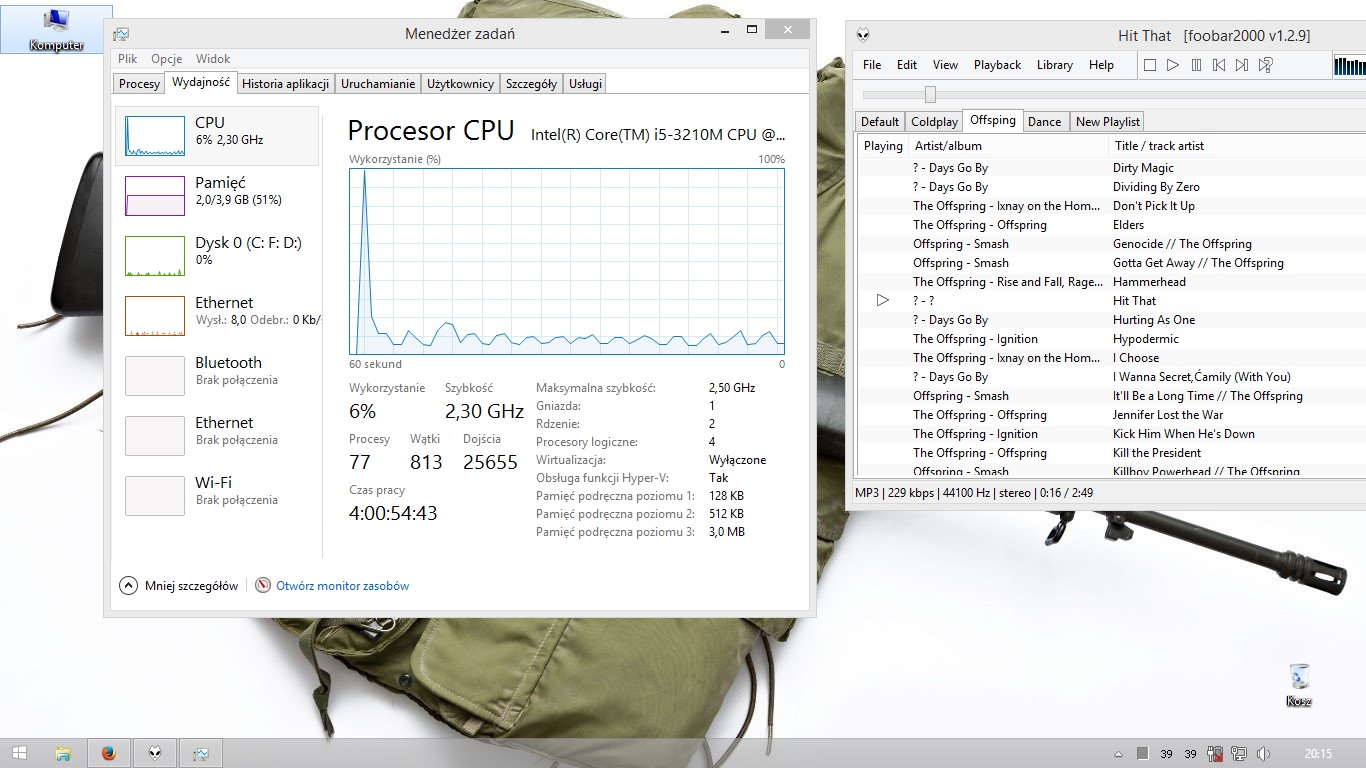Open the View menu in foobar2000
This screenshot has width=1366, height=768.
click(x=945, y=65)
